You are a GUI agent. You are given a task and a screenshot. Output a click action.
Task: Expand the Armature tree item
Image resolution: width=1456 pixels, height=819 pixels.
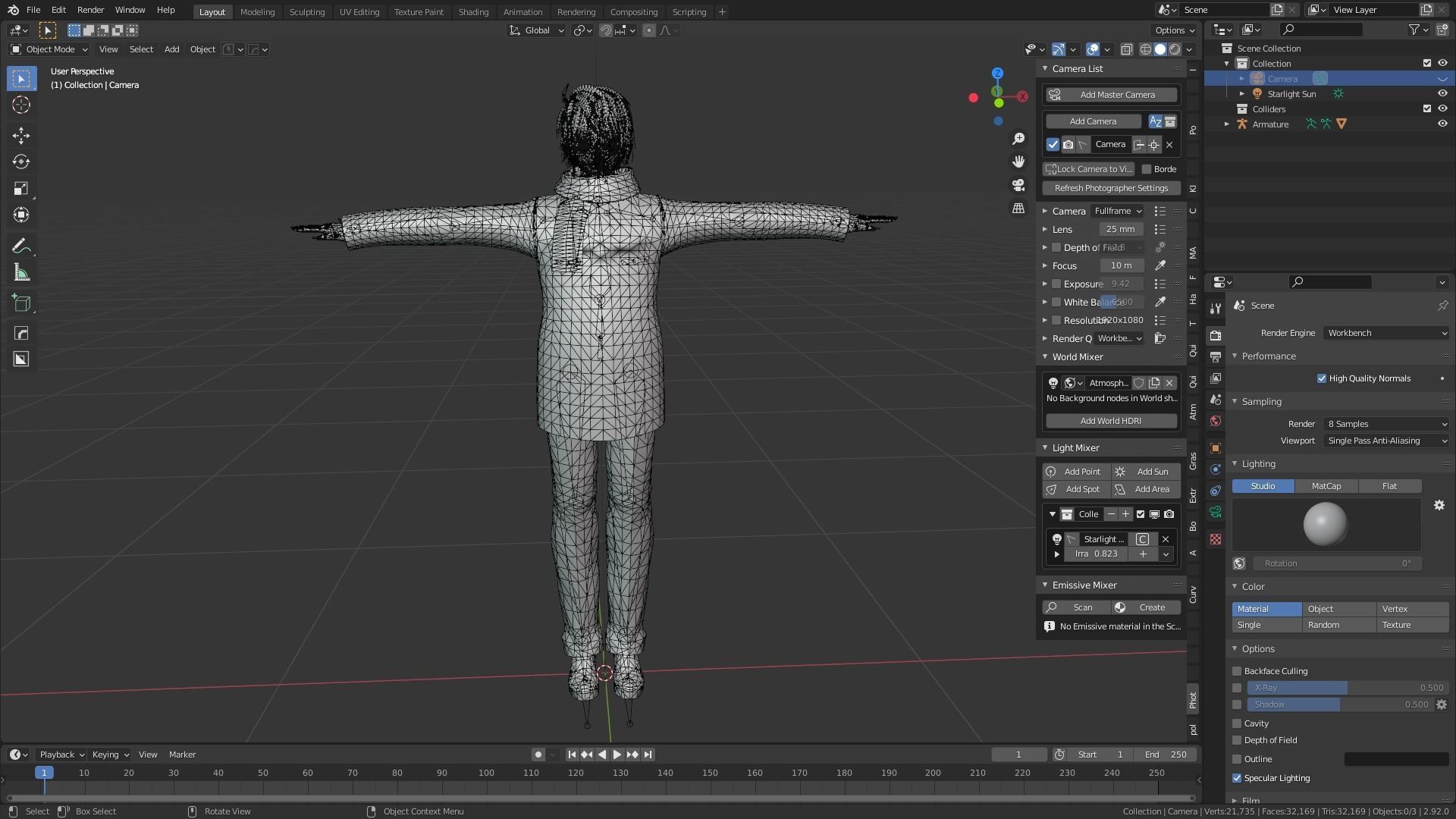[x=1227, y=124]
